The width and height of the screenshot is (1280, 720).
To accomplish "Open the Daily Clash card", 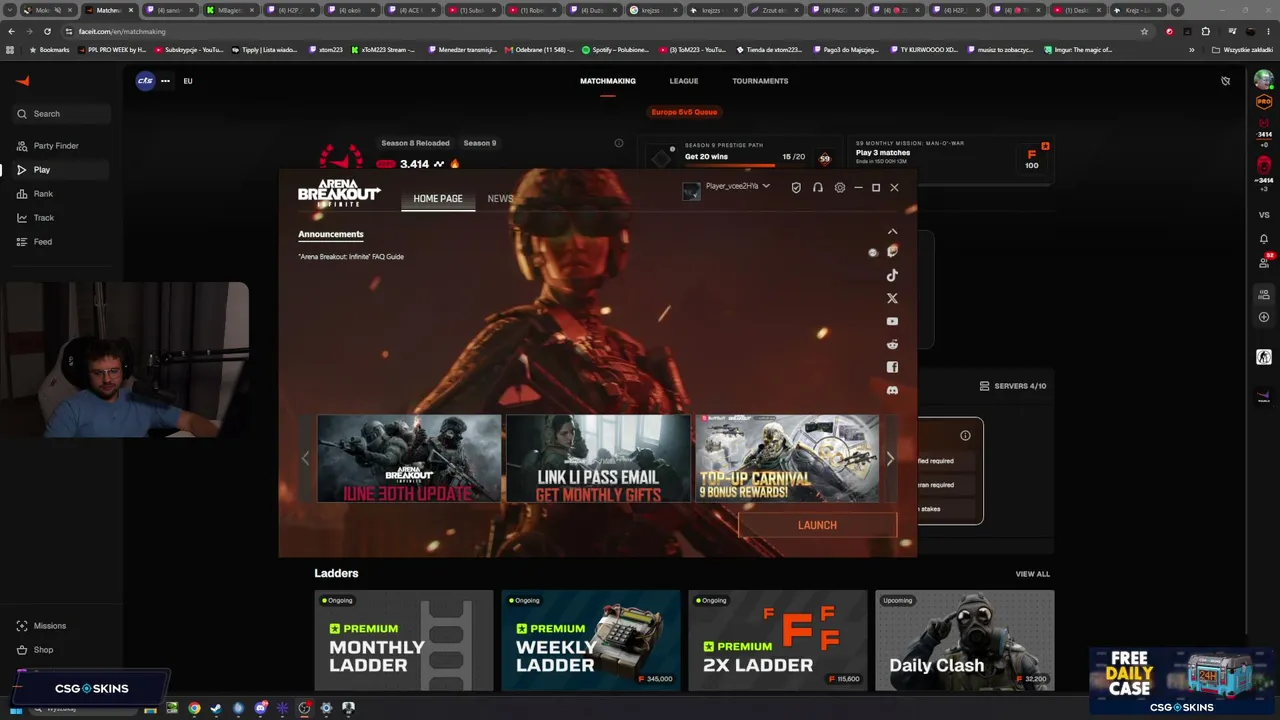I will click(x=965, y=640).
